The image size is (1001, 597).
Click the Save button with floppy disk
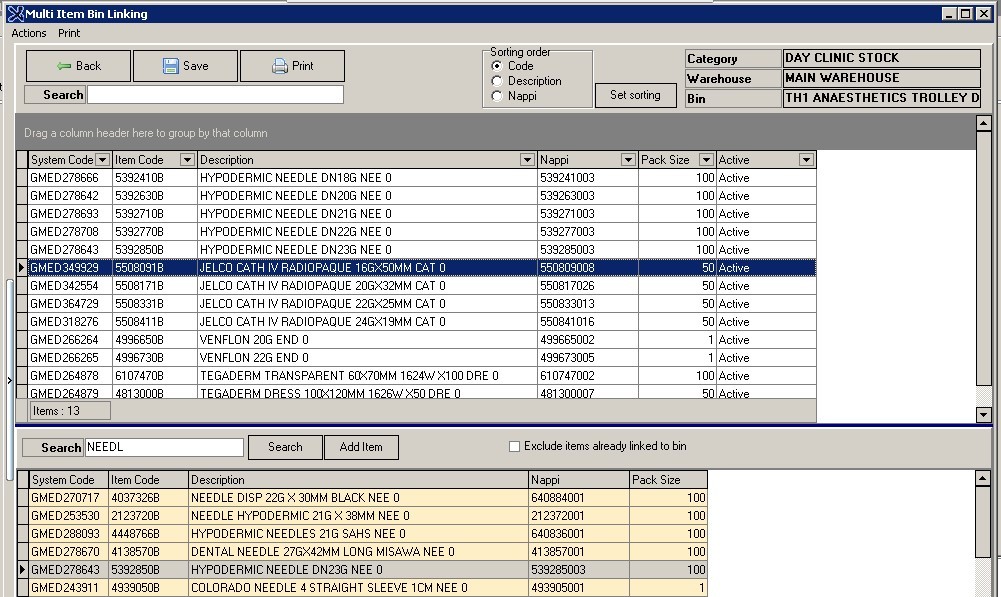[x=185, y=66]
